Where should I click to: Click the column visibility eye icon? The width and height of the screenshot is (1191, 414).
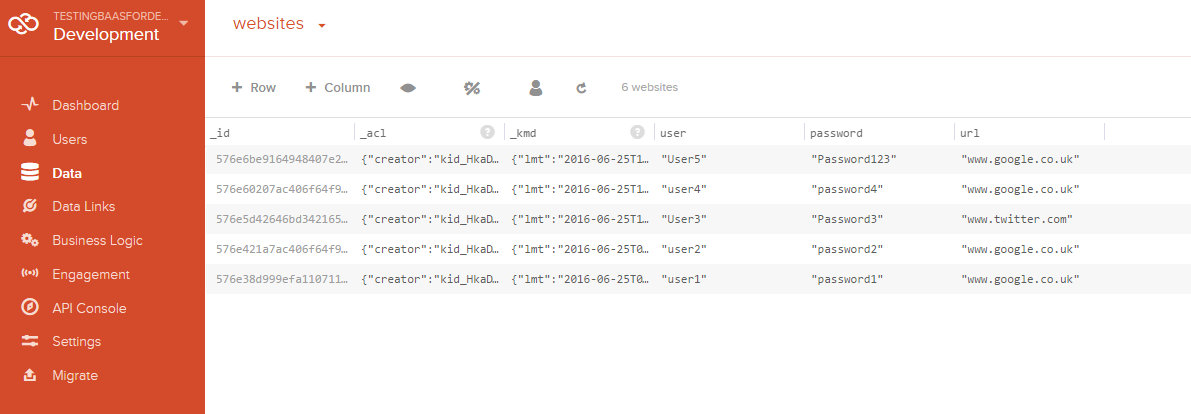click(x=408, y=88)
